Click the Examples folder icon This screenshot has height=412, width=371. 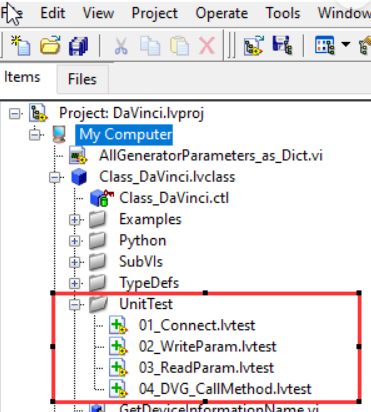98,219
